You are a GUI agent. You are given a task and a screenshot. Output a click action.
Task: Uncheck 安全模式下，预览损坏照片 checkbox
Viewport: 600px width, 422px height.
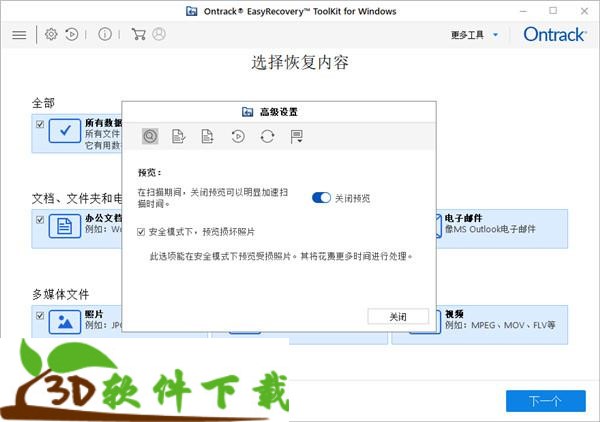[141, 232]
